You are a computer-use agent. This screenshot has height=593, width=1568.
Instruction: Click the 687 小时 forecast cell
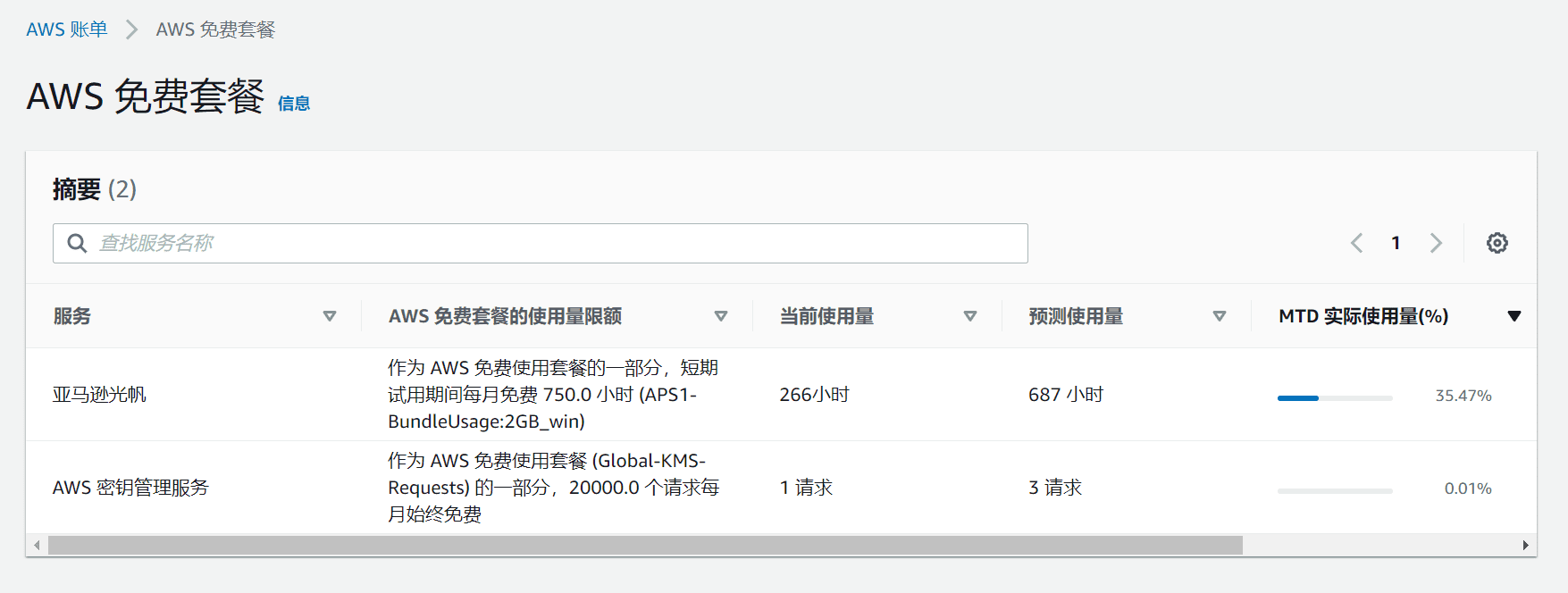coord(1066,395)
